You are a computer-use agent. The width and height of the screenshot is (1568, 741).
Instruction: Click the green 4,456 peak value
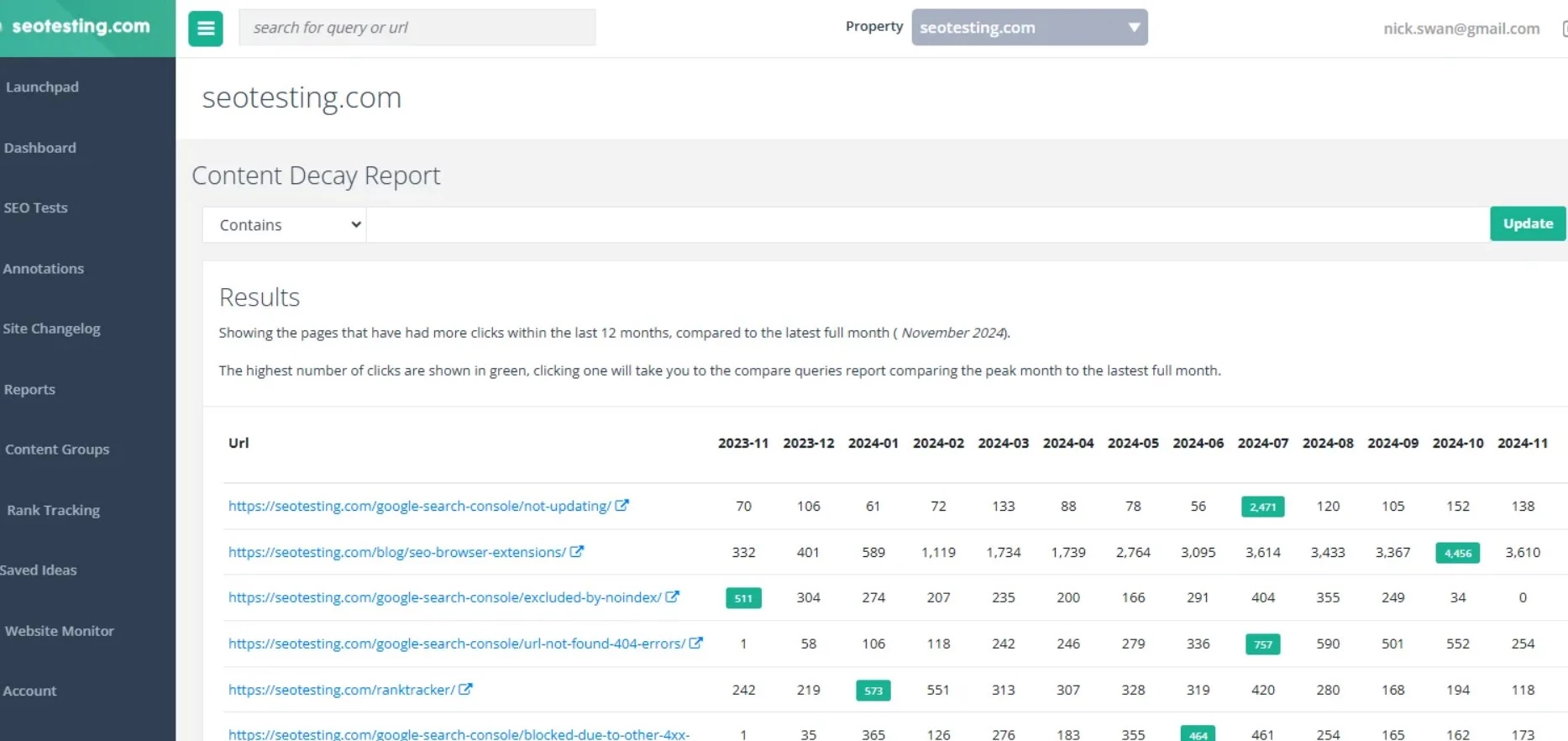tap(1457, 553)
